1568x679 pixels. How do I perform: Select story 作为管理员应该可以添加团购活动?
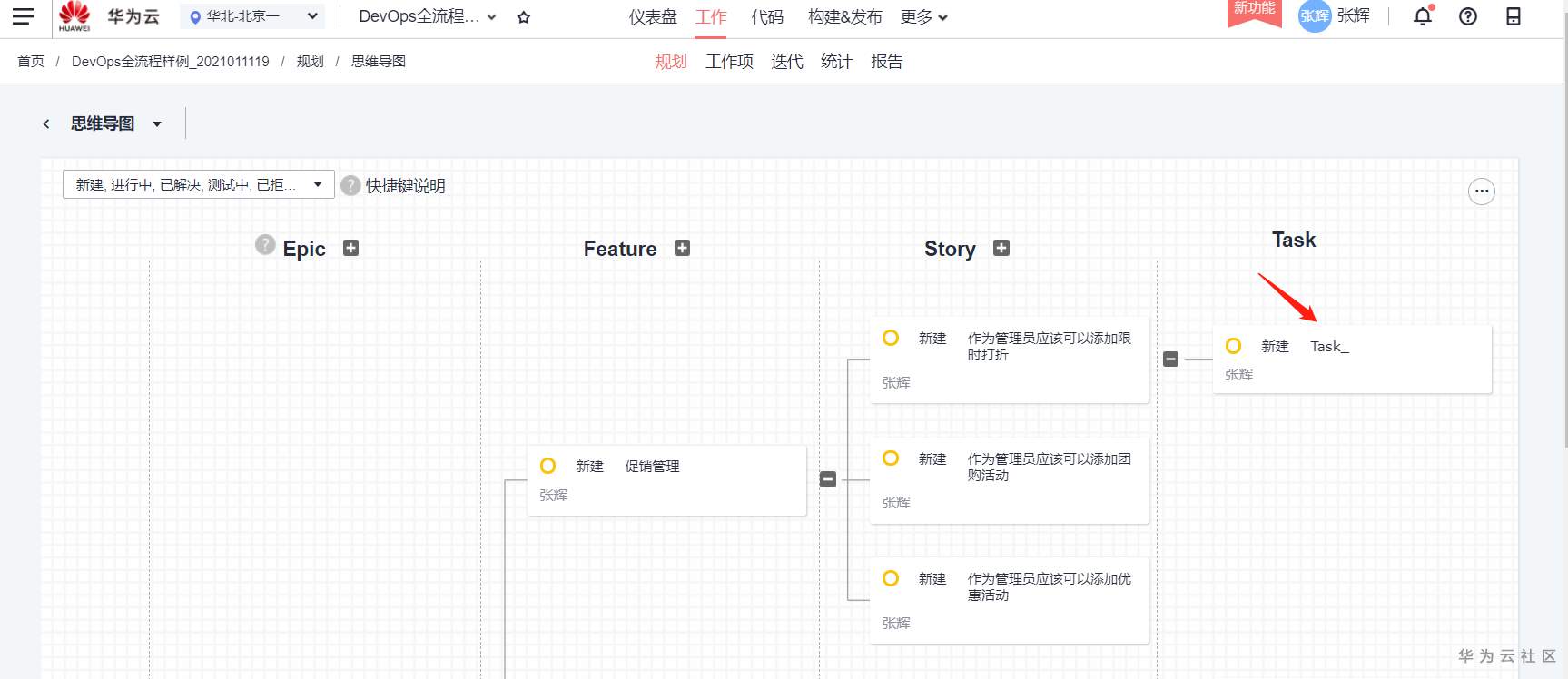[1010, 480]
